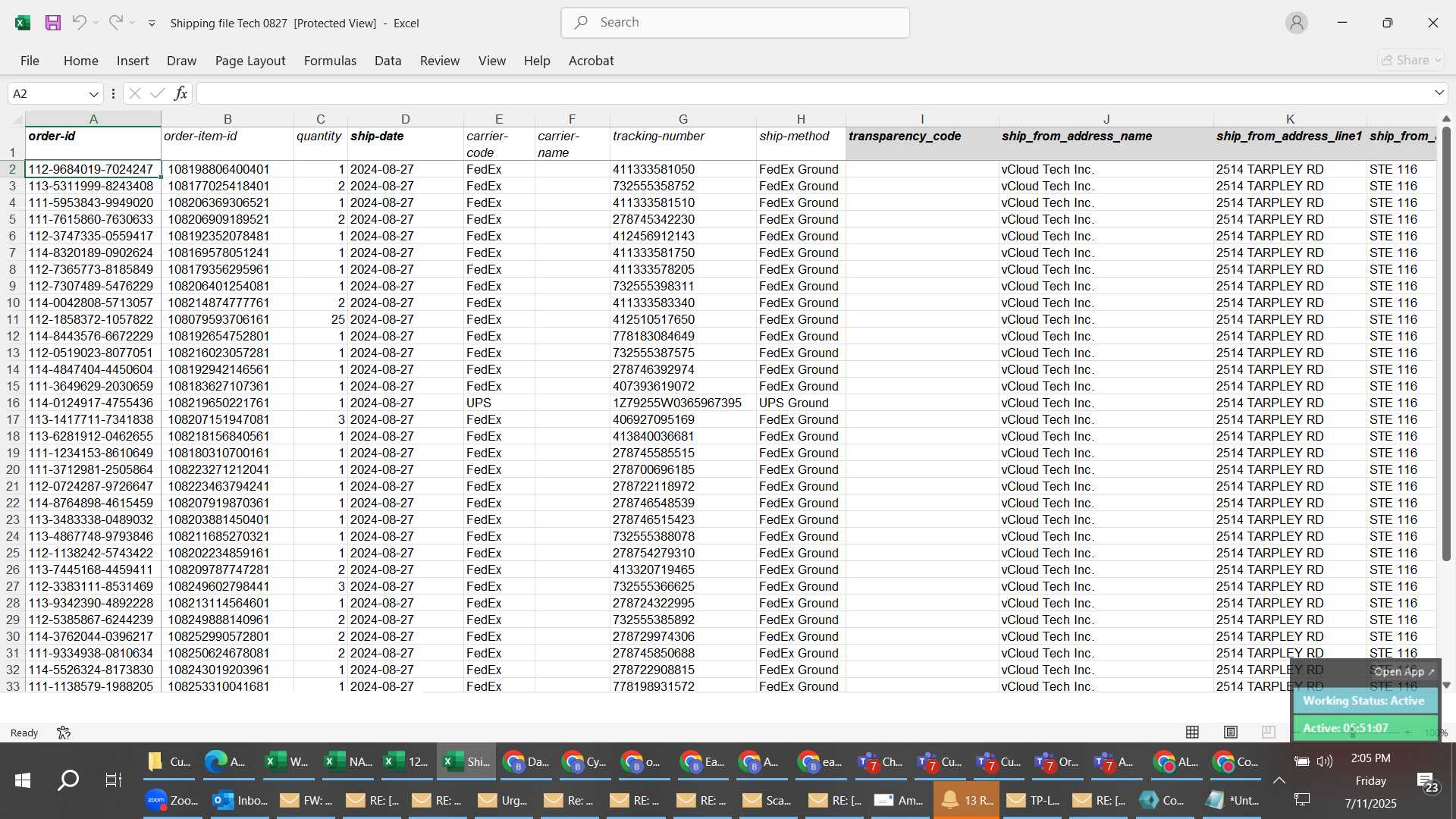1456x819 pixels.
Task: Select column G header
Action: click(682, 119)
